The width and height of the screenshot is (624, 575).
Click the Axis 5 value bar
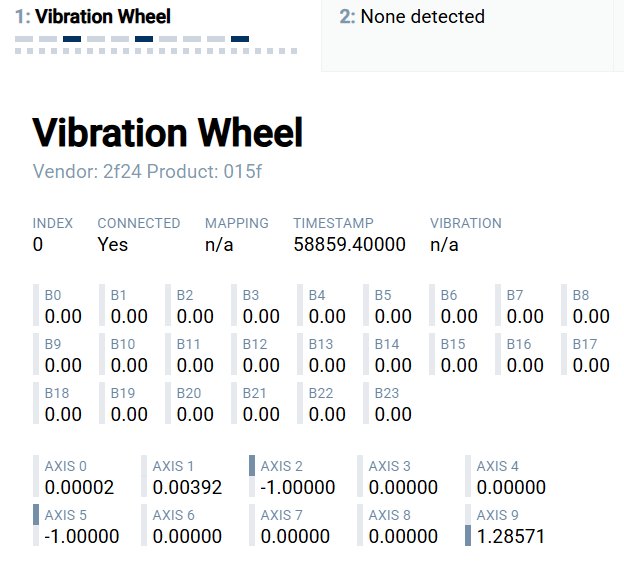click(x=36, y=515)
